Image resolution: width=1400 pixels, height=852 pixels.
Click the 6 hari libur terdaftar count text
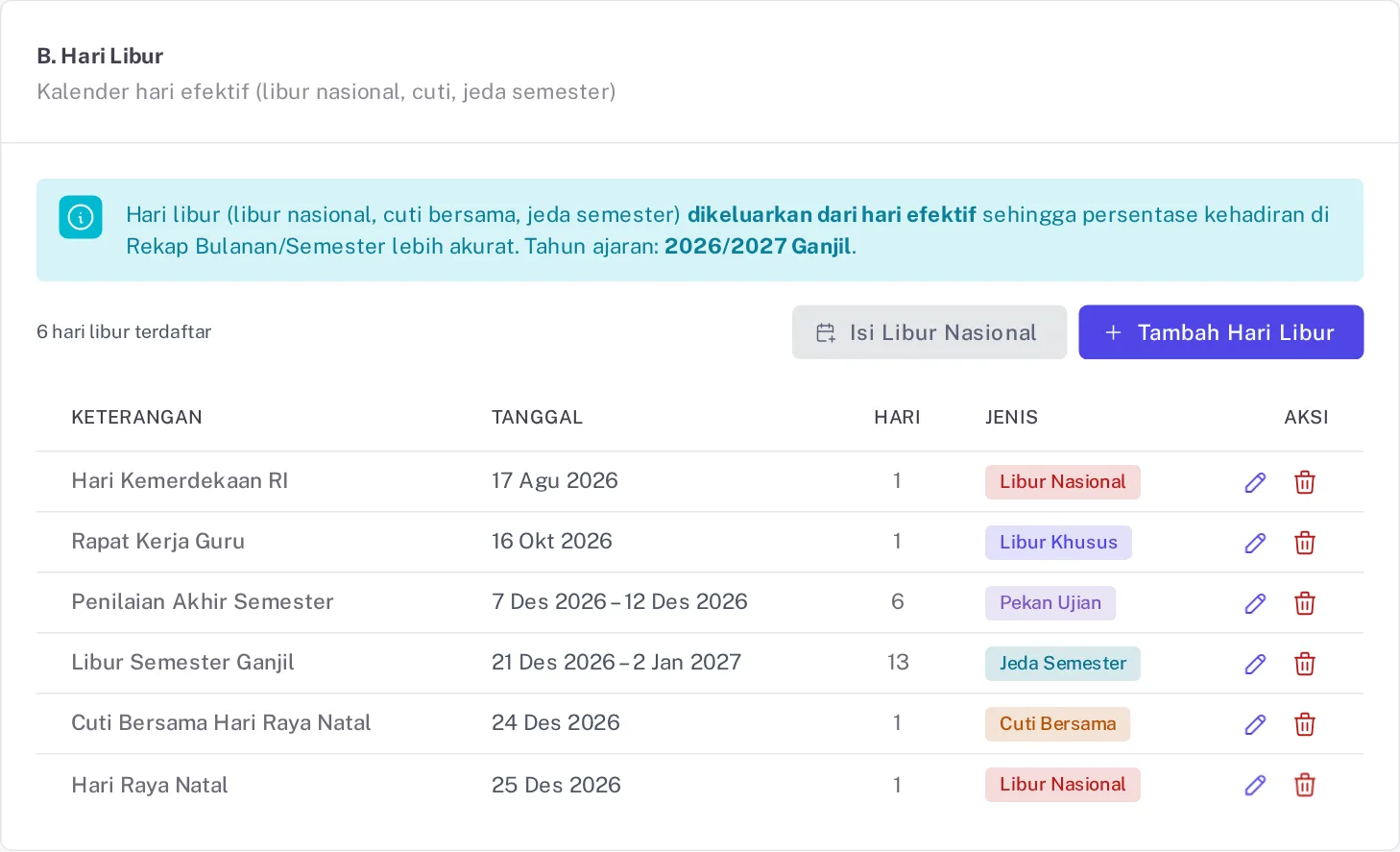124,332
